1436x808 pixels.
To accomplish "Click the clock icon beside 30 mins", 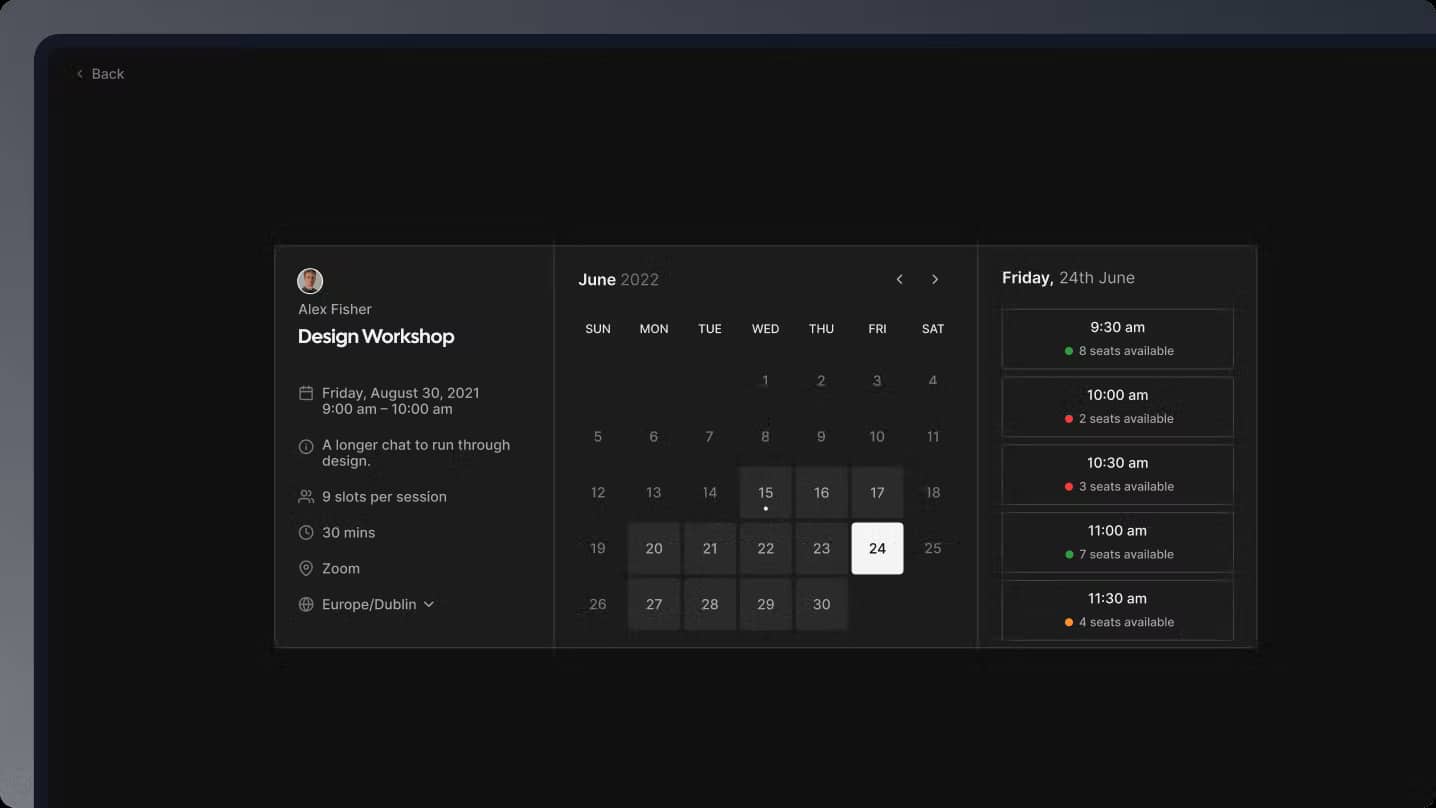I will pos(306,533).
